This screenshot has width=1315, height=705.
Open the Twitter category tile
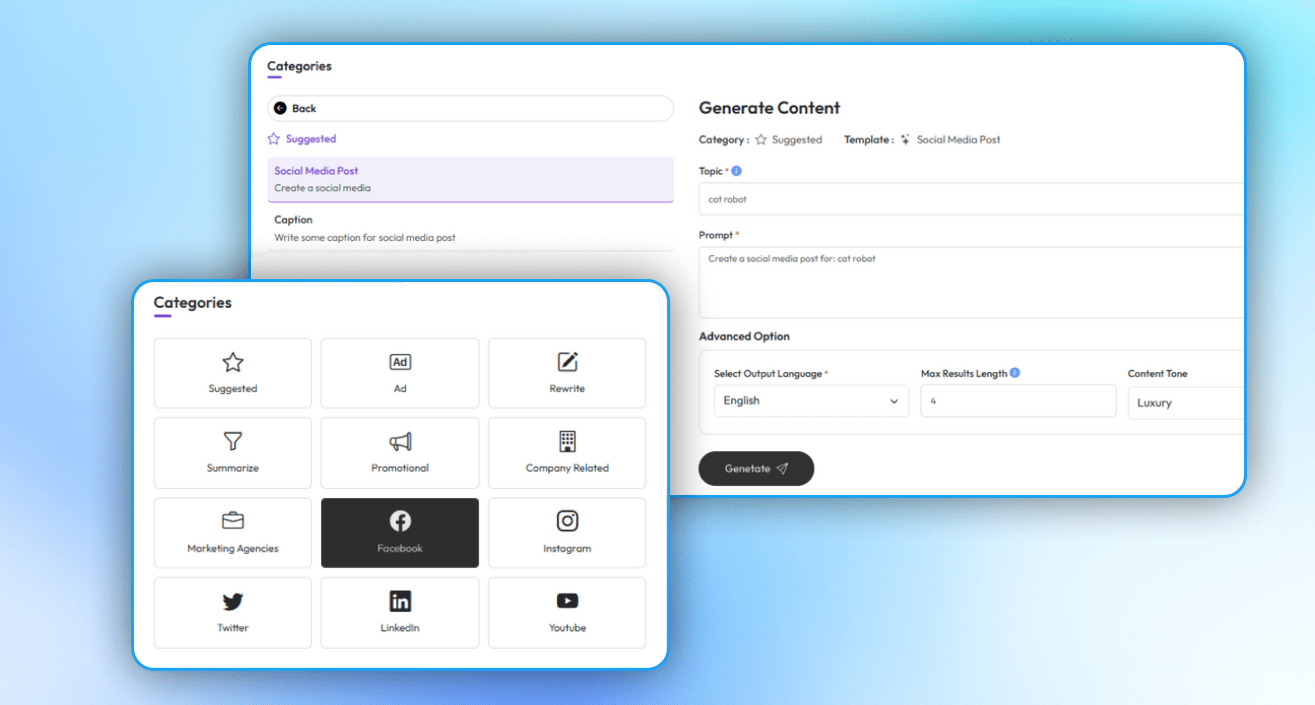232,612
